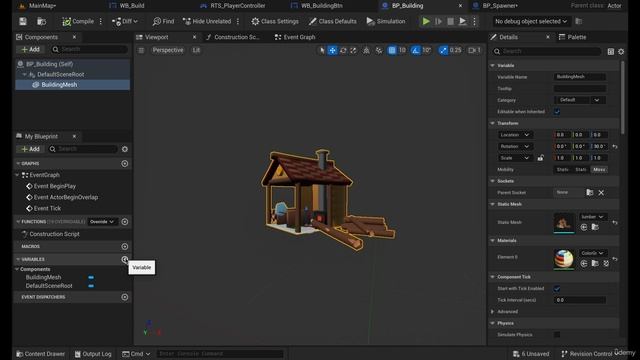Image resolution: width=640 pixels, height=360 pixels.
Task: Toggle Editable when Inherited checkbox
Action: coord(557,112)
